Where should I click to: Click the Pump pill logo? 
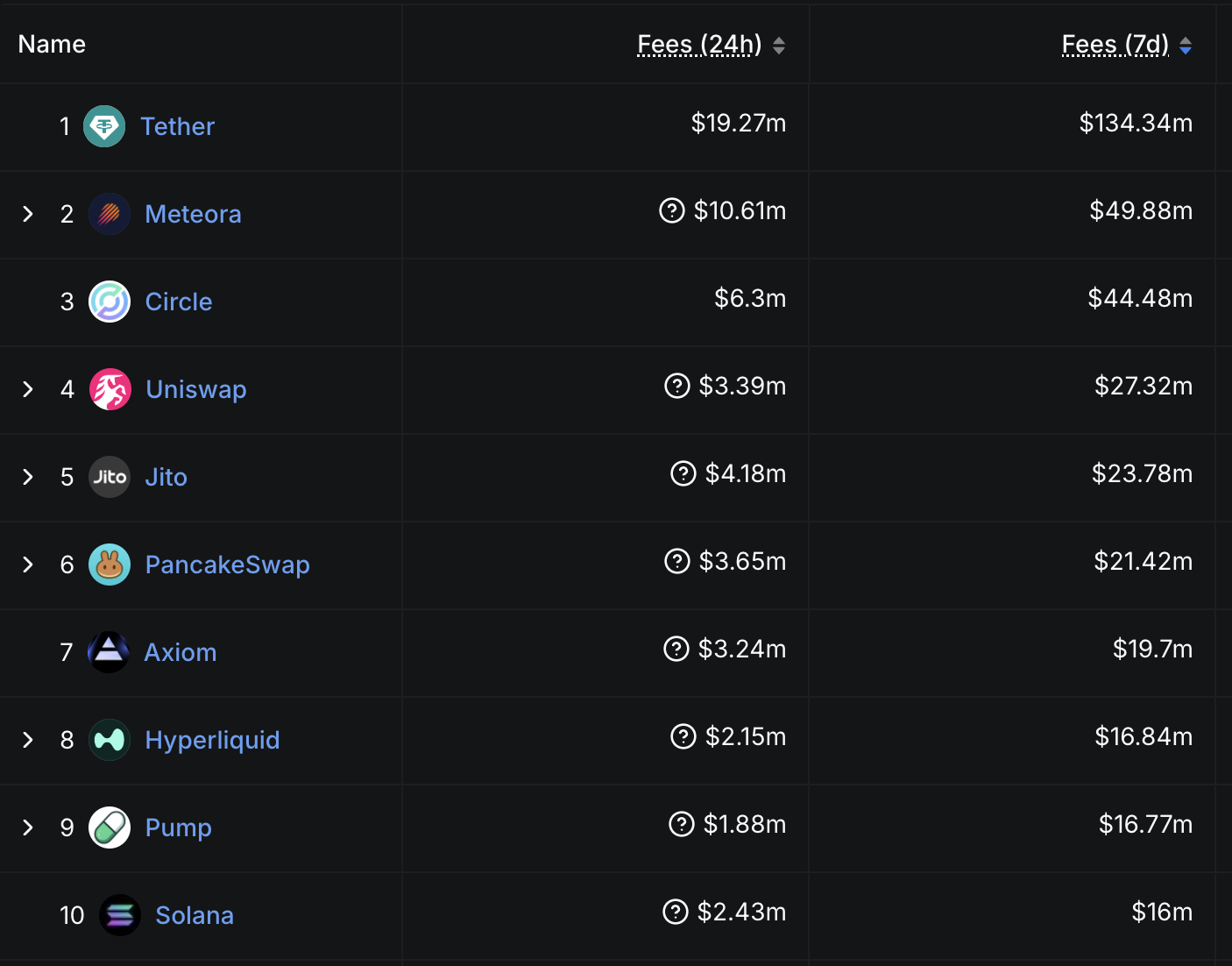pyautogui.click(x=109, y=827)
